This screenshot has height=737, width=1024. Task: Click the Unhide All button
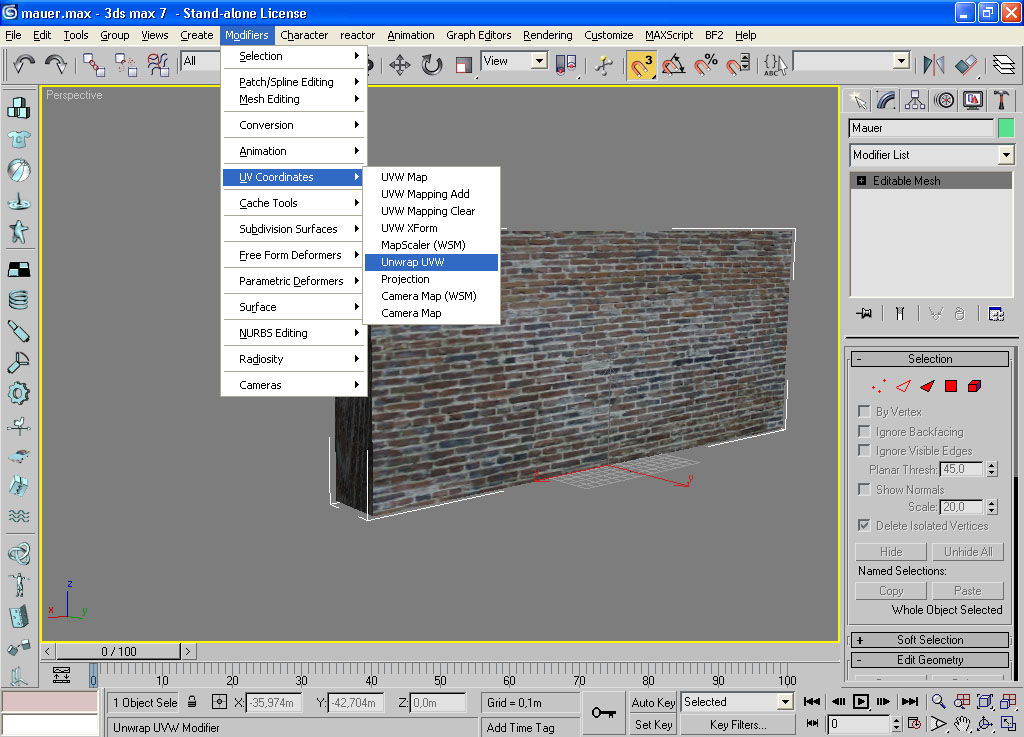pyautogui.click(x=968, y=552)
